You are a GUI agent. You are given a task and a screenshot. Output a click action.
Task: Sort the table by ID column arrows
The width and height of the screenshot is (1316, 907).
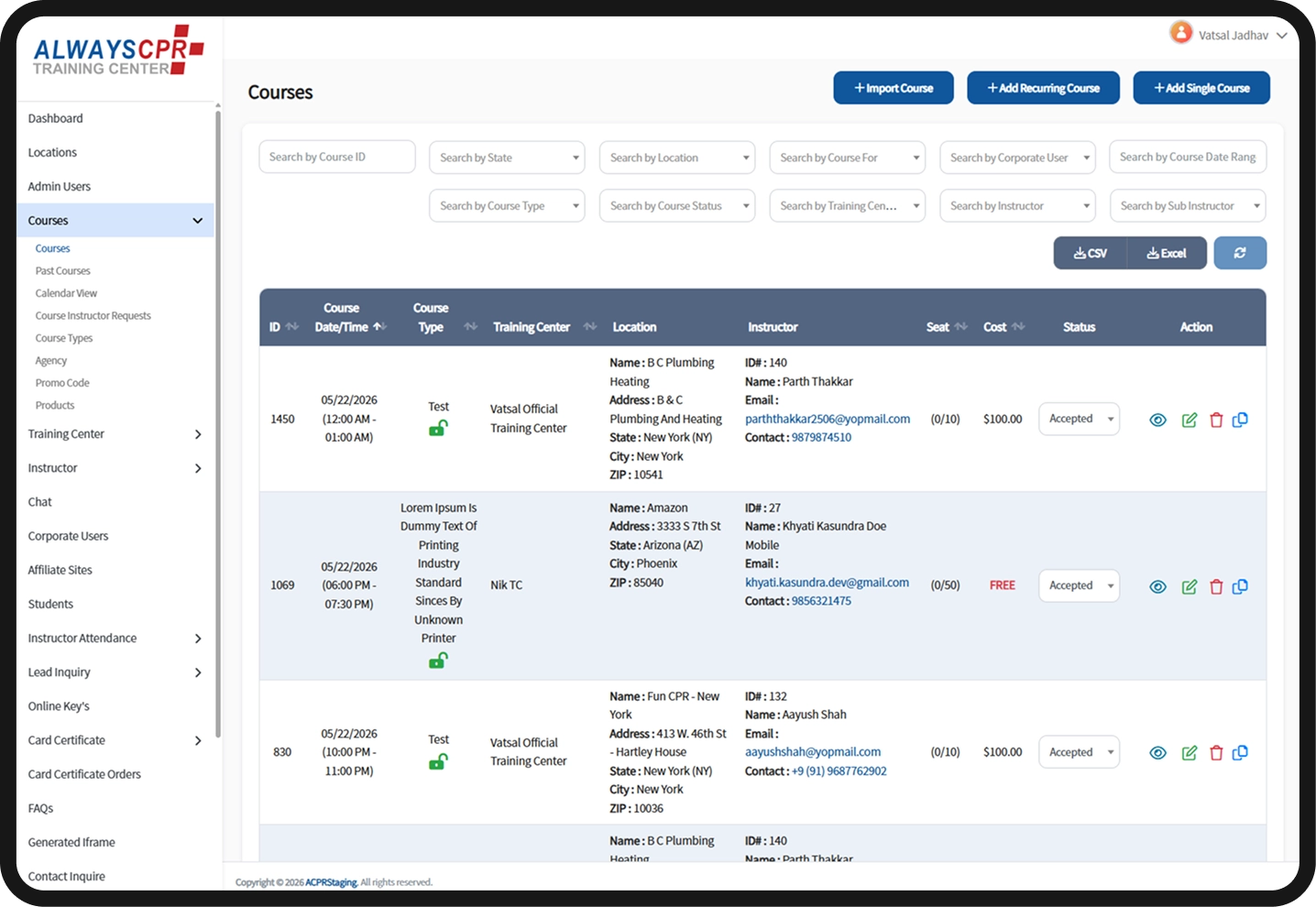tap(292, 327)
